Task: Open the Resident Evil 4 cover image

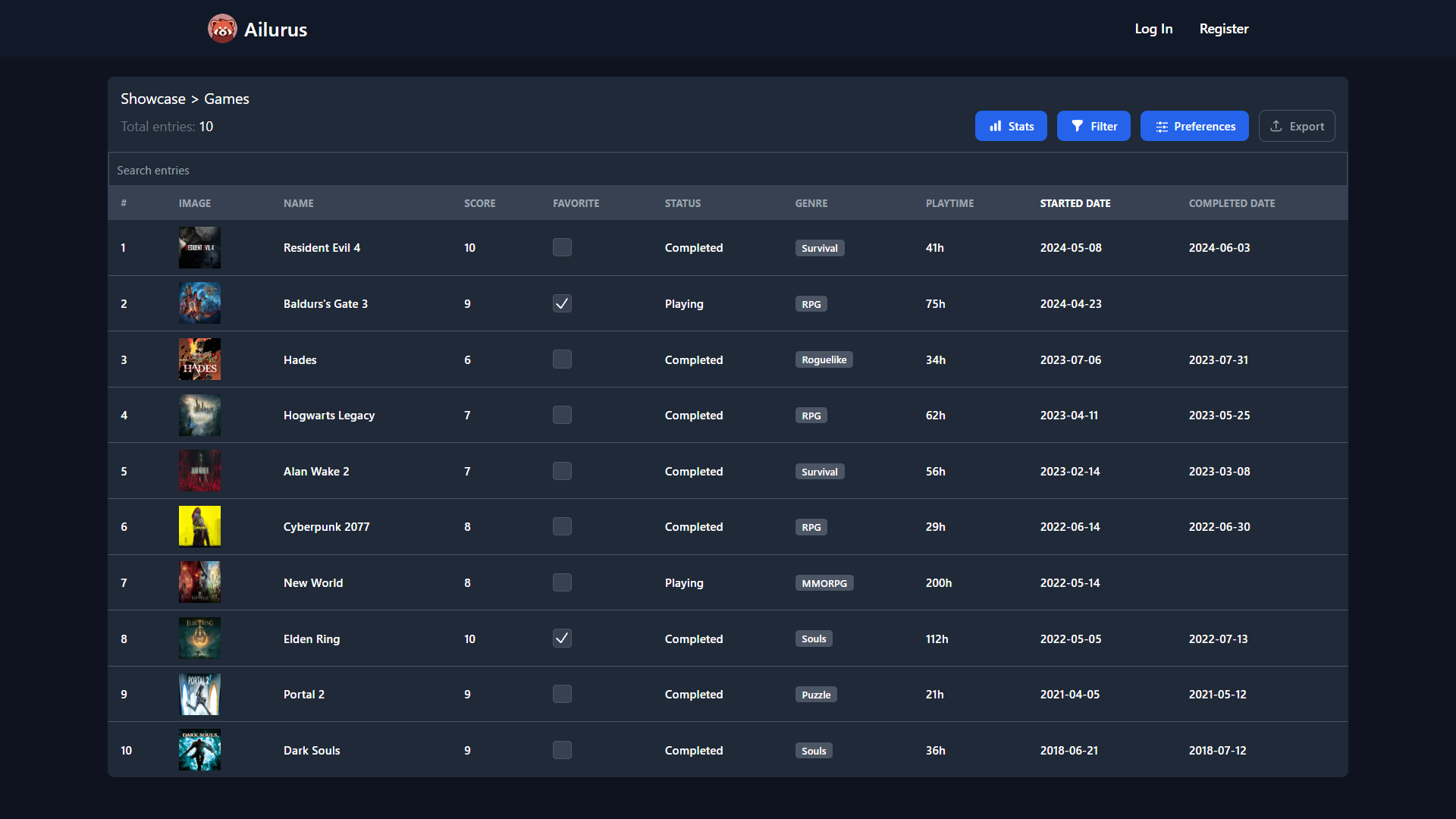Action: coord(199,247)
